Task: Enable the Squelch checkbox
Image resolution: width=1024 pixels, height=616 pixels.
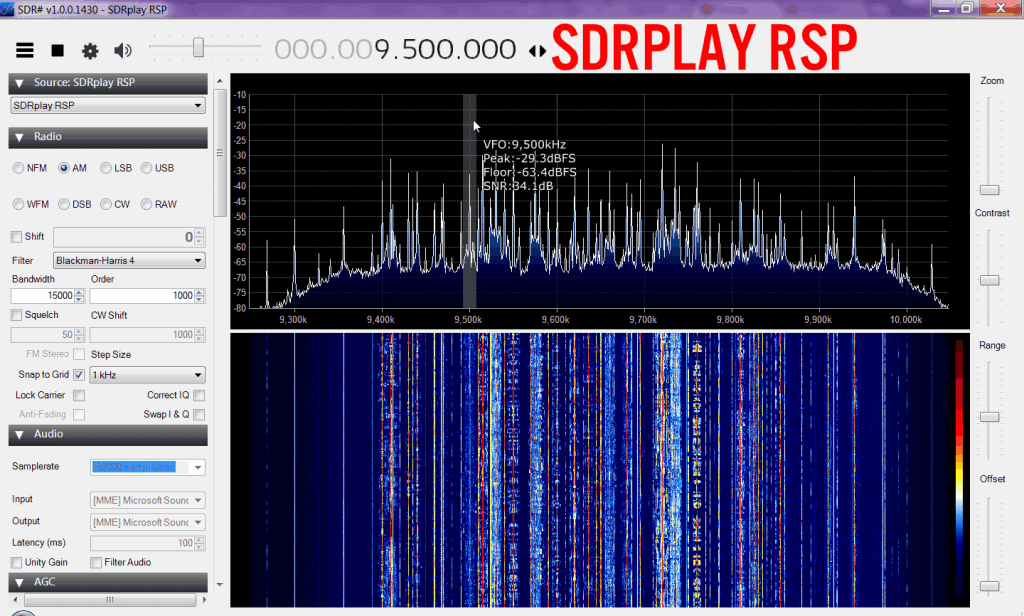Action: click(16, 315)
